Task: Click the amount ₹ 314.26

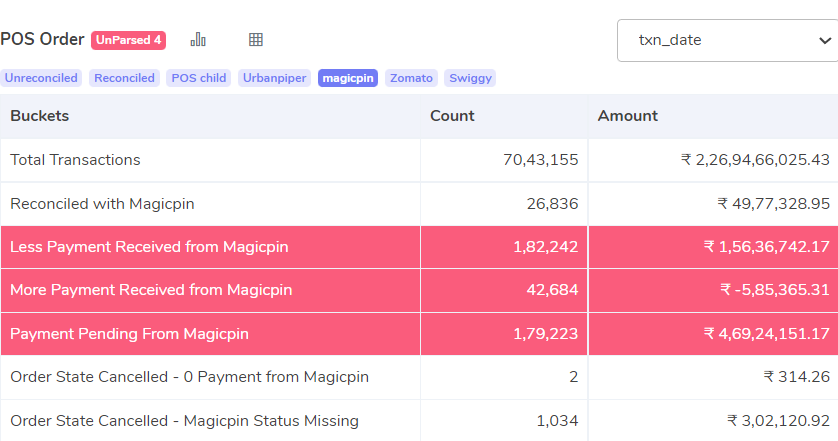Action: pos(796,377)
